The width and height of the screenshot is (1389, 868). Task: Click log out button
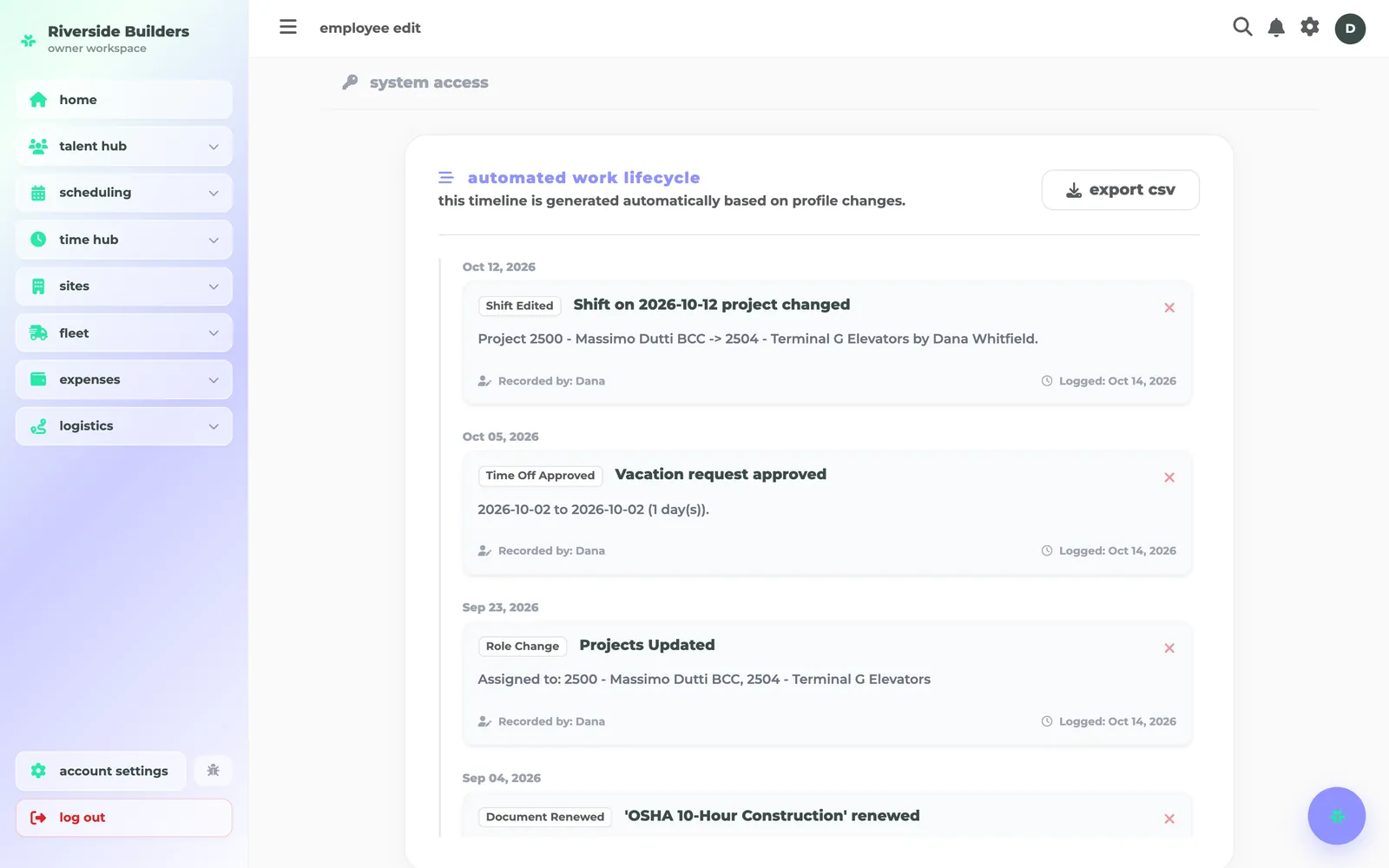point(123,818)
